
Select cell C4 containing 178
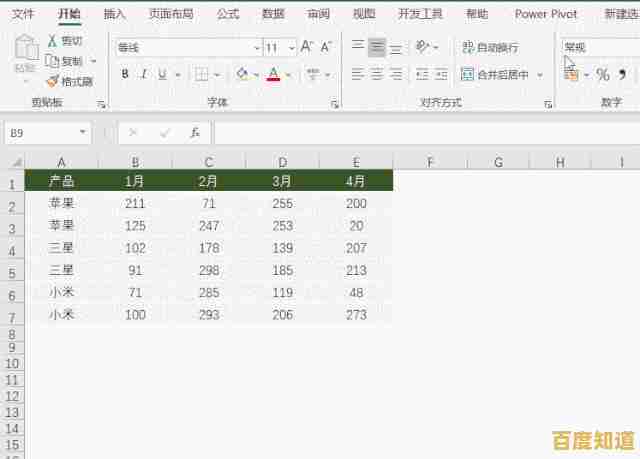pos(209,247)
